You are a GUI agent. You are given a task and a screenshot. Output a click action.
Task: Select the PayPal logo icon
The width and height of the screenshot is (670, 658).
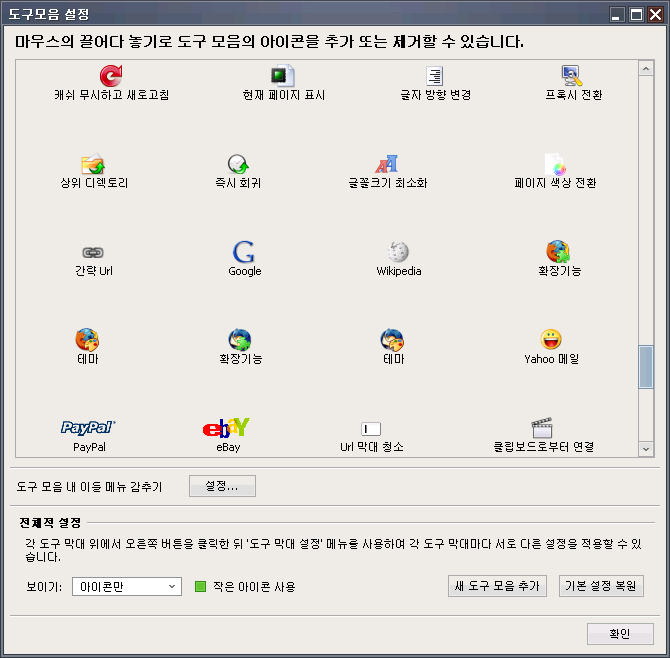[x=88, y=427]
